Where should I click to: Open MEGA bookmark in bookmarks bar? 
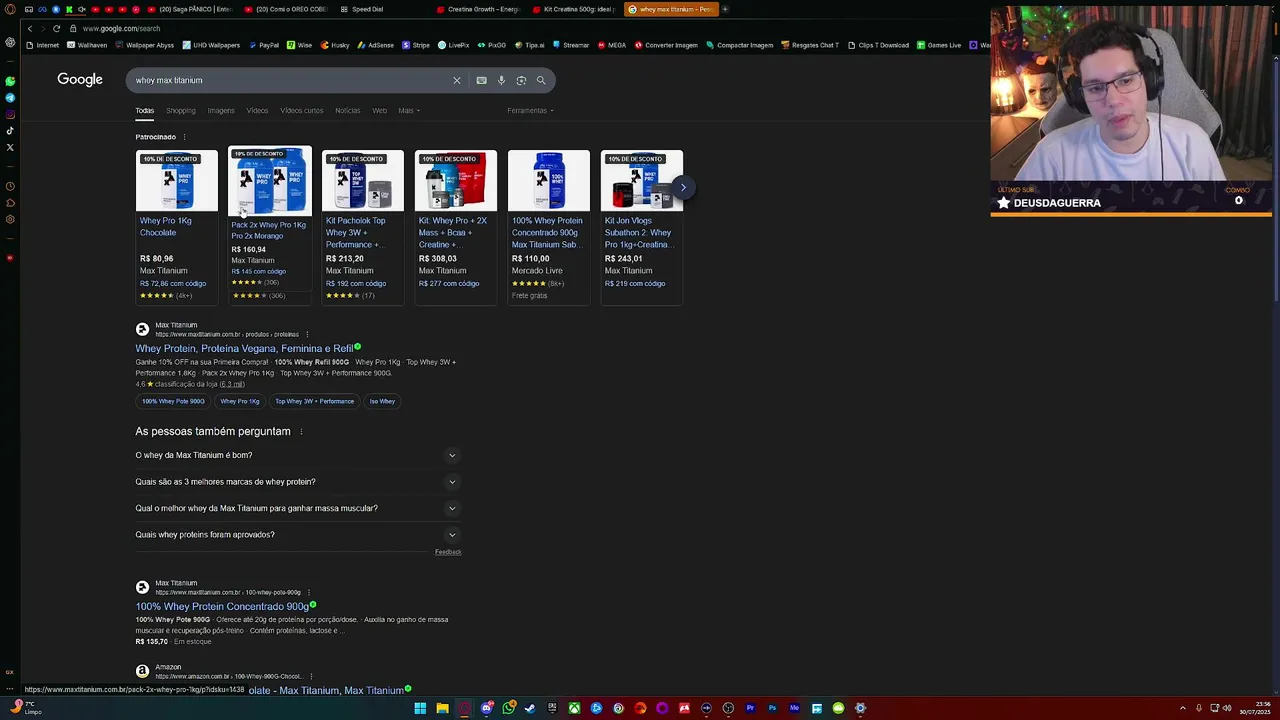click(x=612, y=45)
